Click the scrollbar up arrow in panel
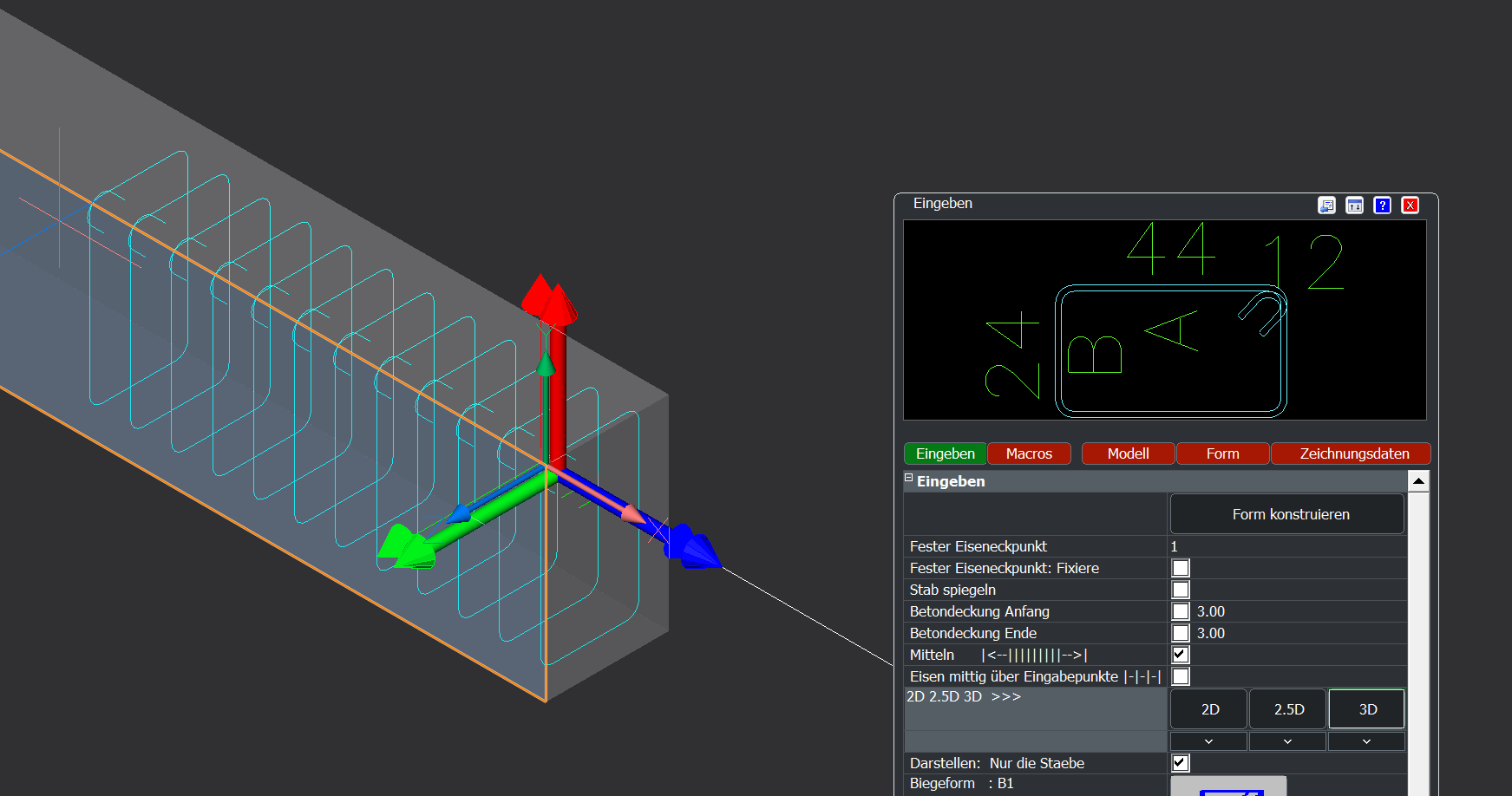 (1418, 481)
